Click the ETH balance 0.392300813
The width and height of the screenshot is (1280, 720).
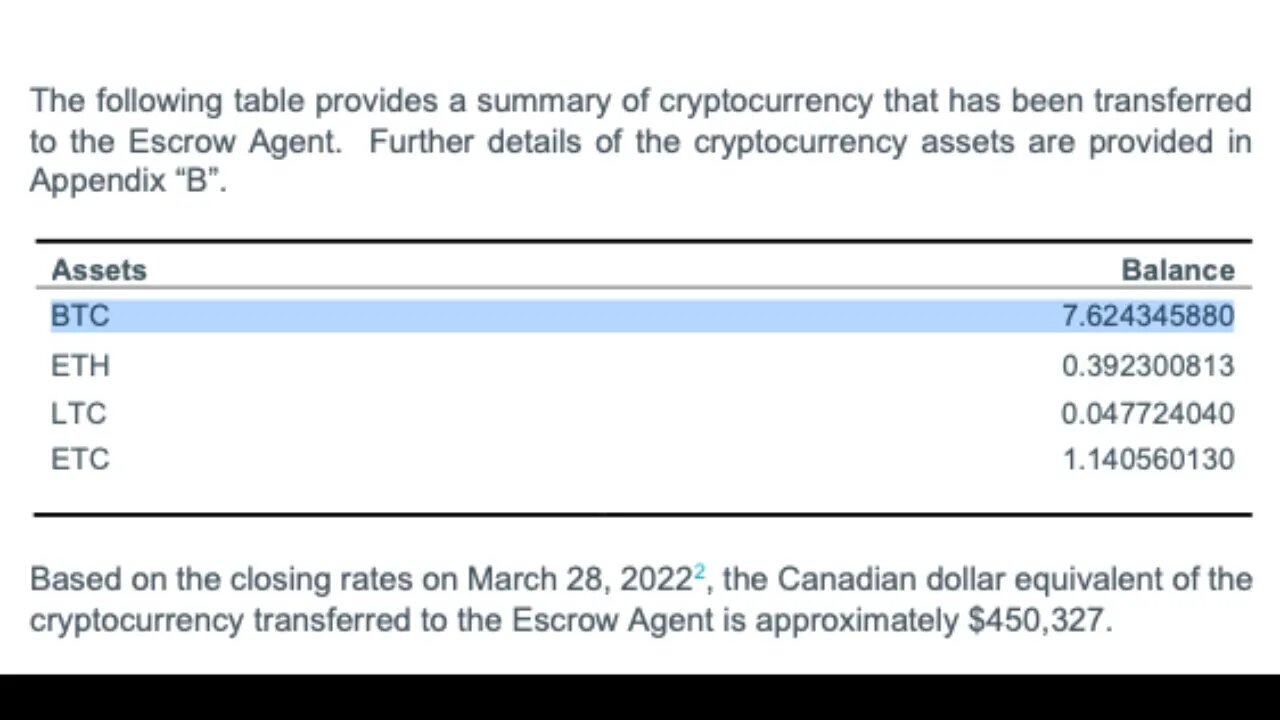pos(1148,365)
